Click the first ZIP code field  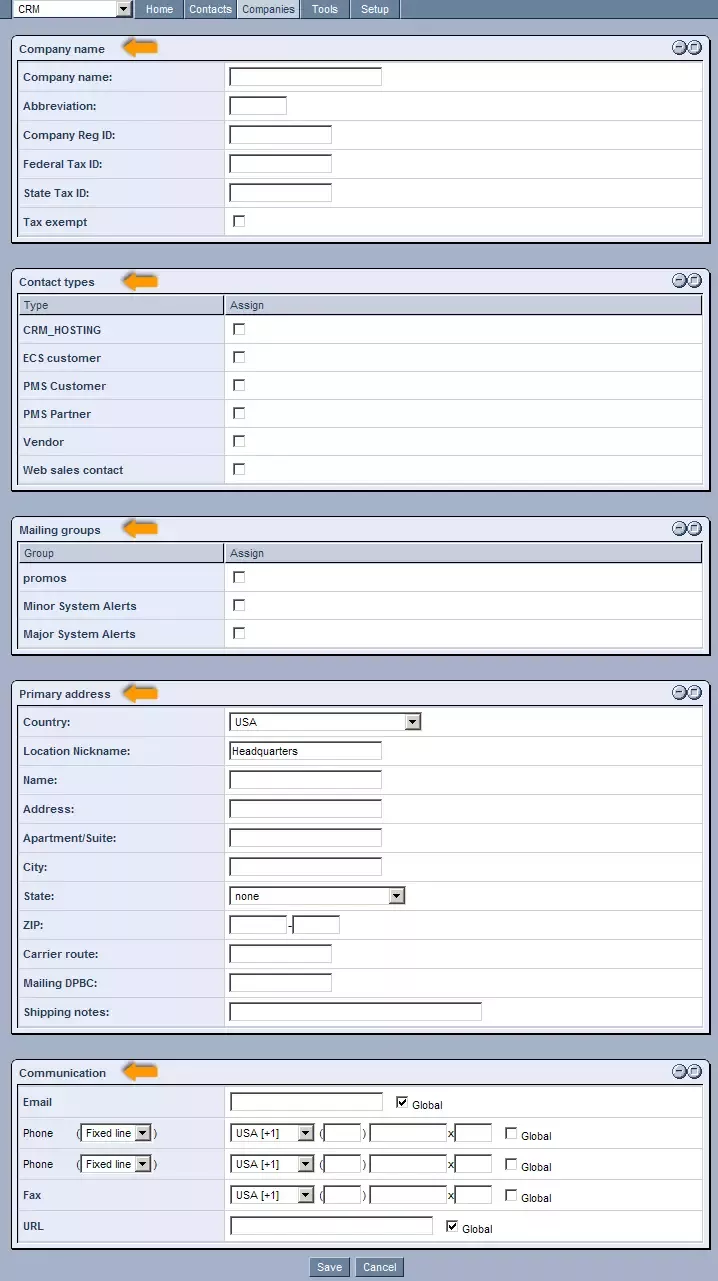click(258, 925)
